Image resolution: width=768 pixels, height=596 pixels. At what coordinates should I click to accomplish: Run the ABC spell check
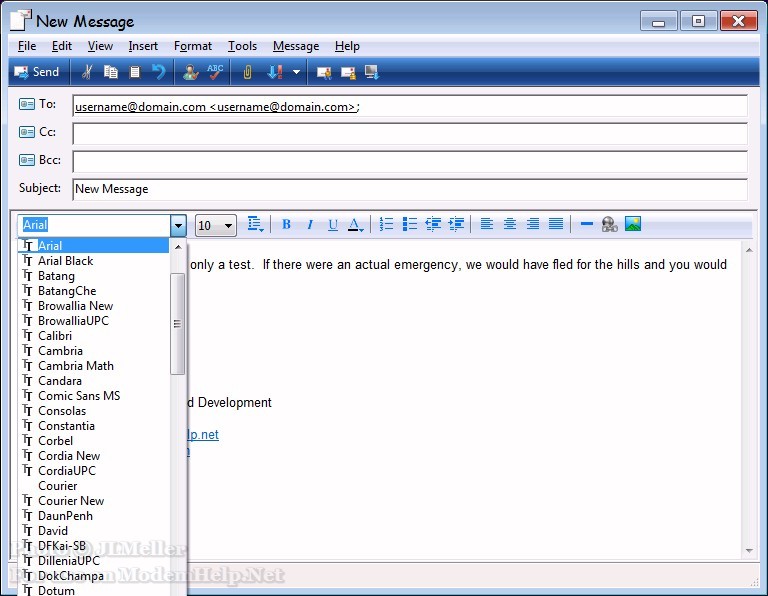(215, 72)
